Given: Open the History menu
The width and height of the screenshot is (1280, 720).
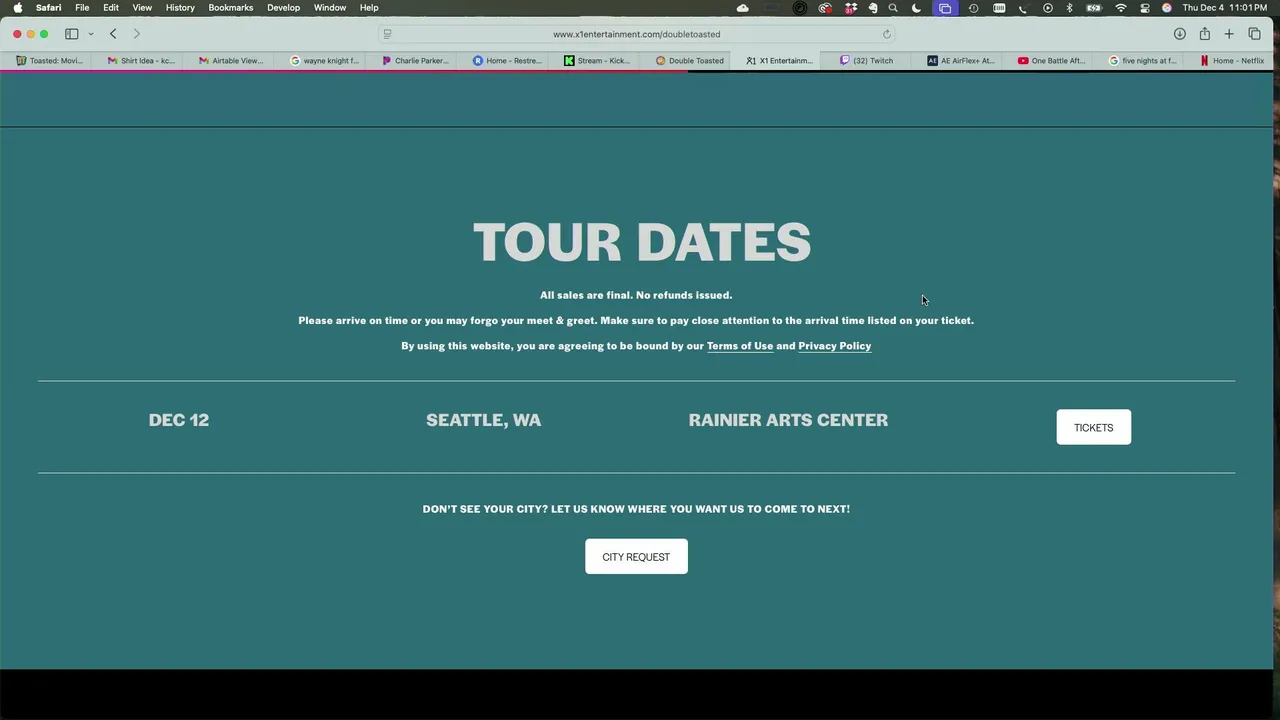Looking at the screenshot, I should coord(180,8).
